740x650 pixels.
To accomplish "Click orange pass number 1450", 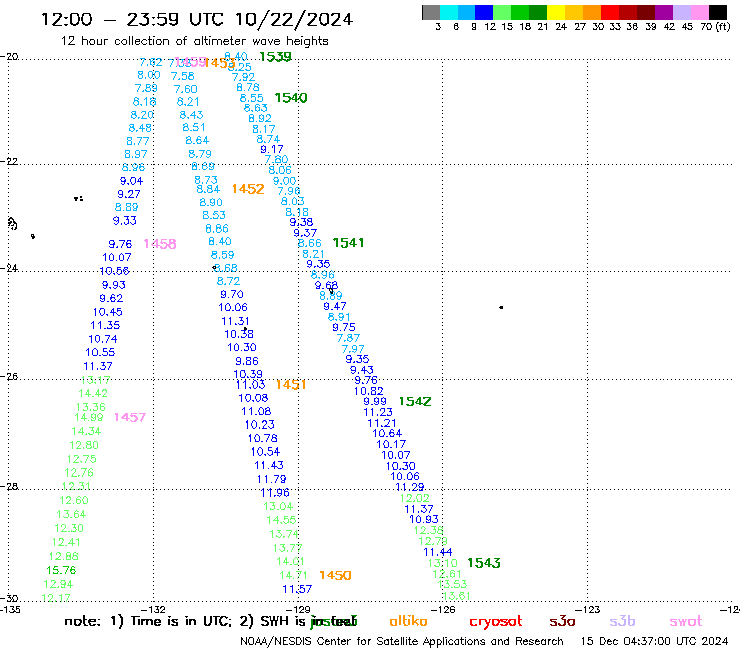I will click(335, 575).
